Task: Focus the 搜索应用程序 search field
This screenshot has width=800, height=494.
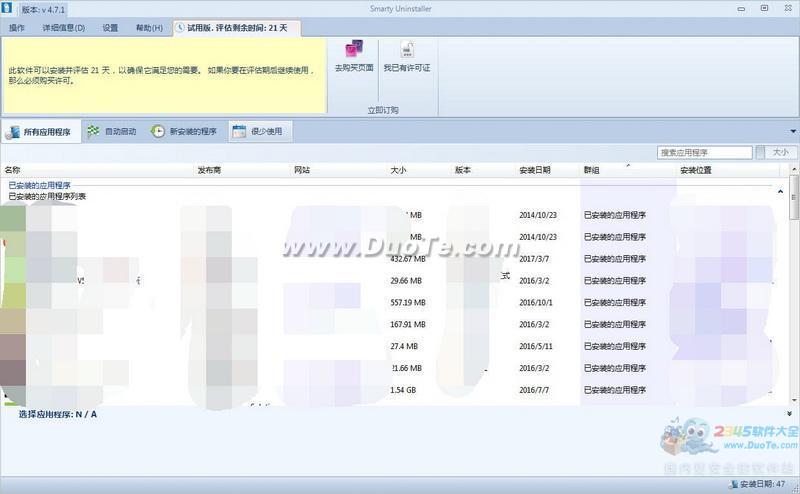Action: 705,152
